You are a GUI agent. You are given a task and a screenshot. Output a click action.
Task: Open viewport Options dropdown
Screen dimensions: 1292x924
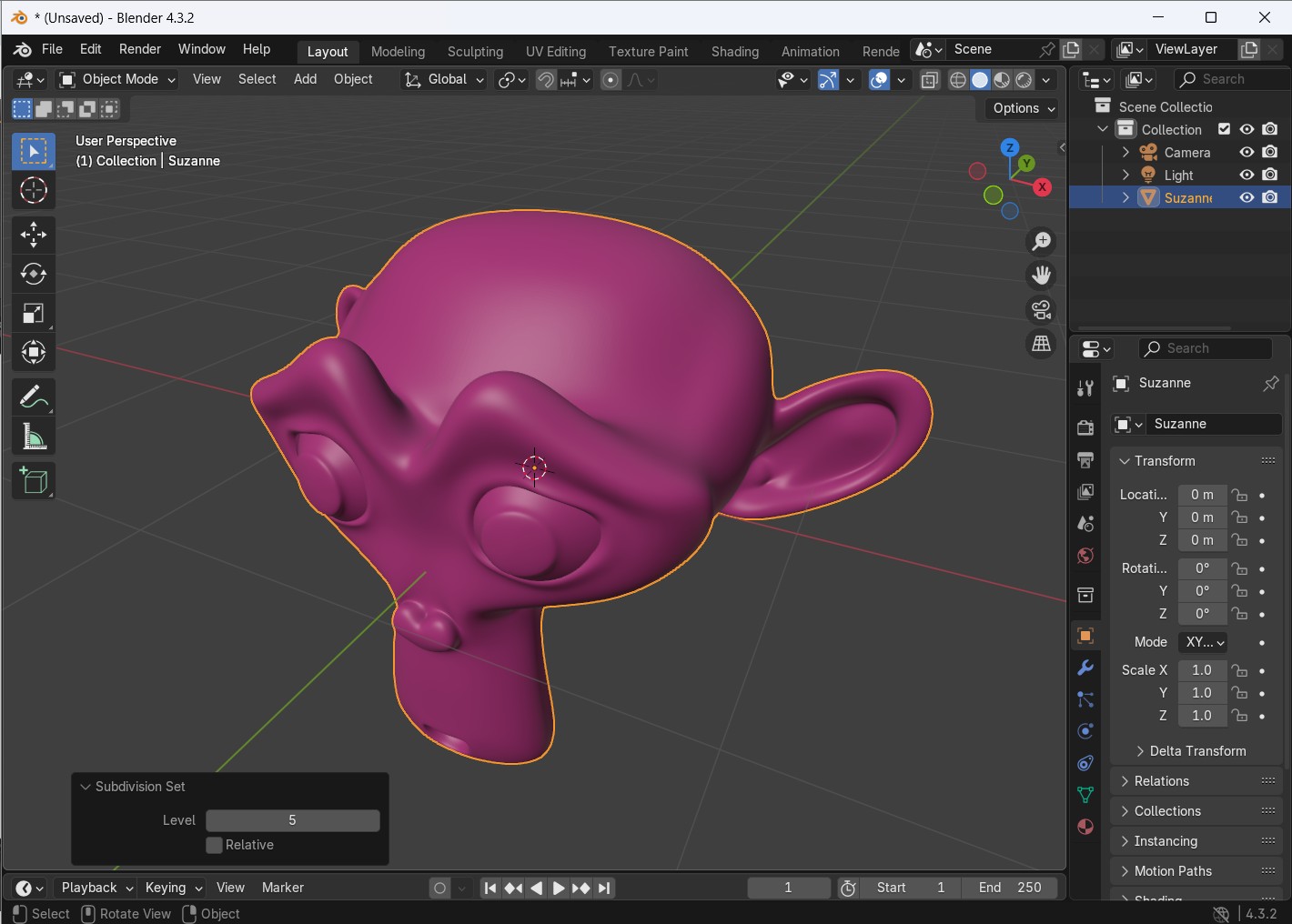(x=1025, y=108)
